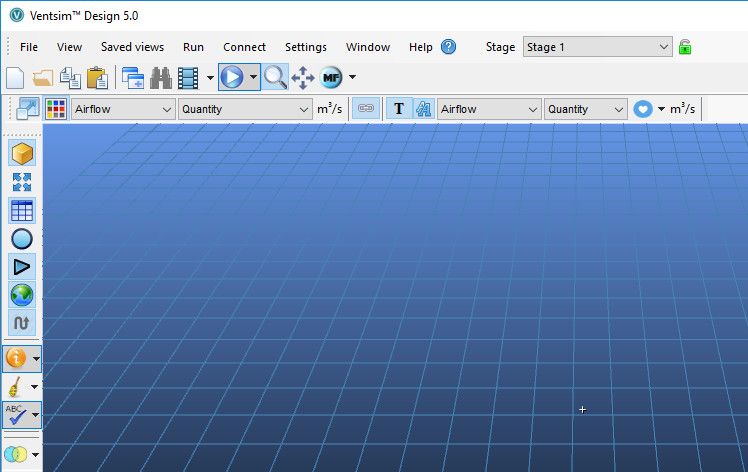Image resolution: width=748 pixels, height=472 pixels.
Task: Open the color Airflow category dropdown
Action: pos(123,109)
